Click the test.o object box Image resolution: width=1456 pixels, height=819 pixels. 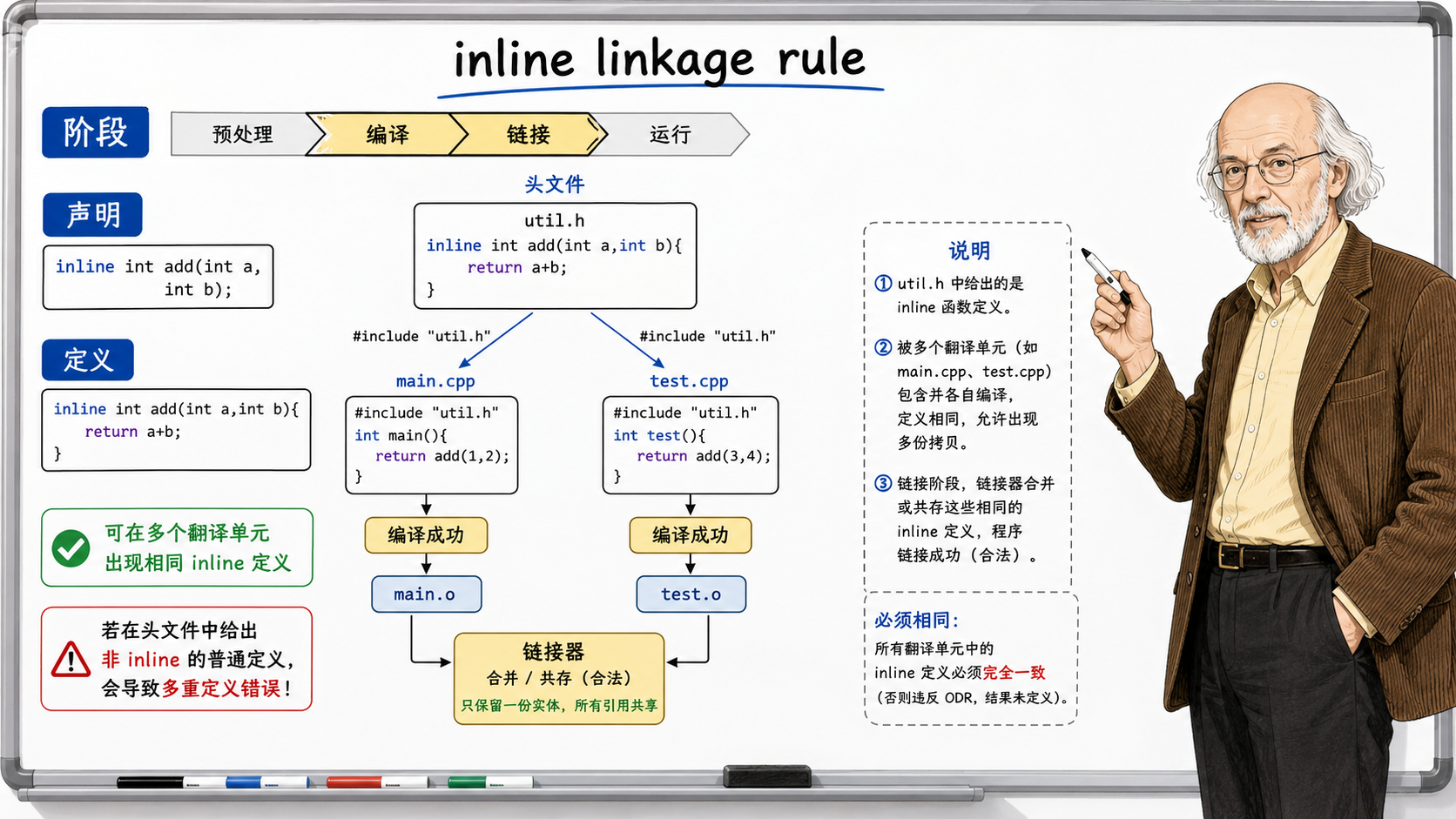(691, 594)
